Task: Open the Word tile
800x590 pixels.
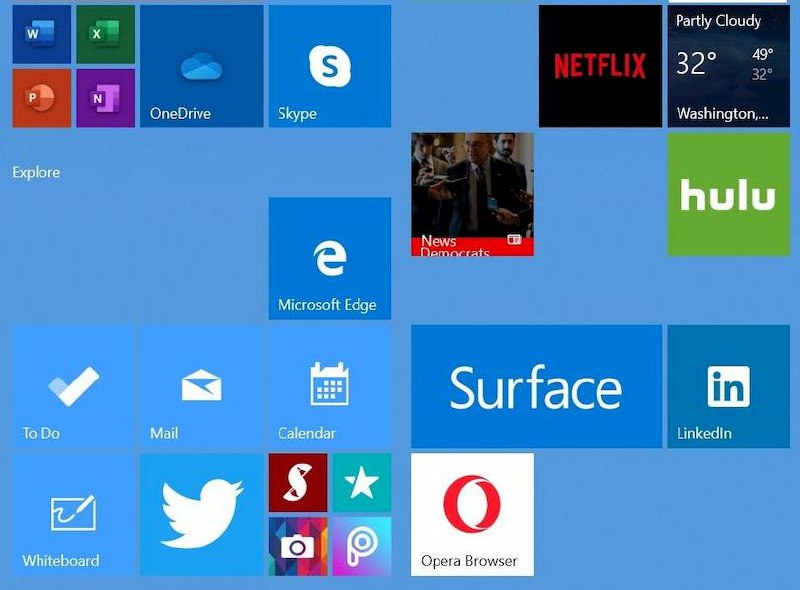Action: pyautogui.click(x=42, y=35)
